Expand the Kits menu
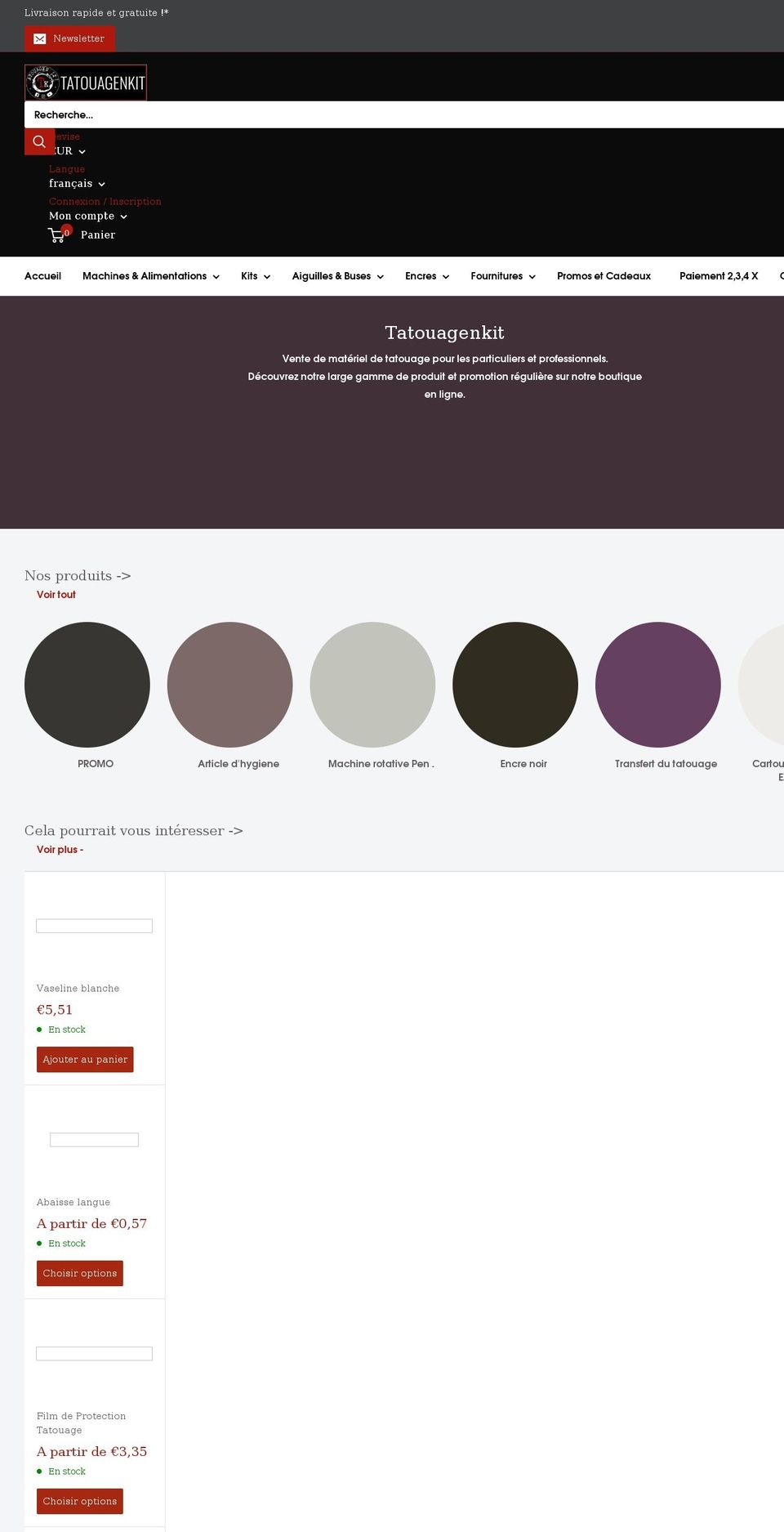 (x=256, y=276)
